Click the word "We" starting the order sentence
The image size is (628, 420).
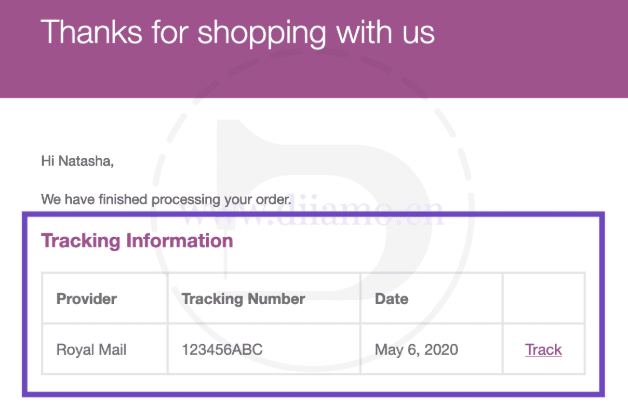click(x=52, y=198)
